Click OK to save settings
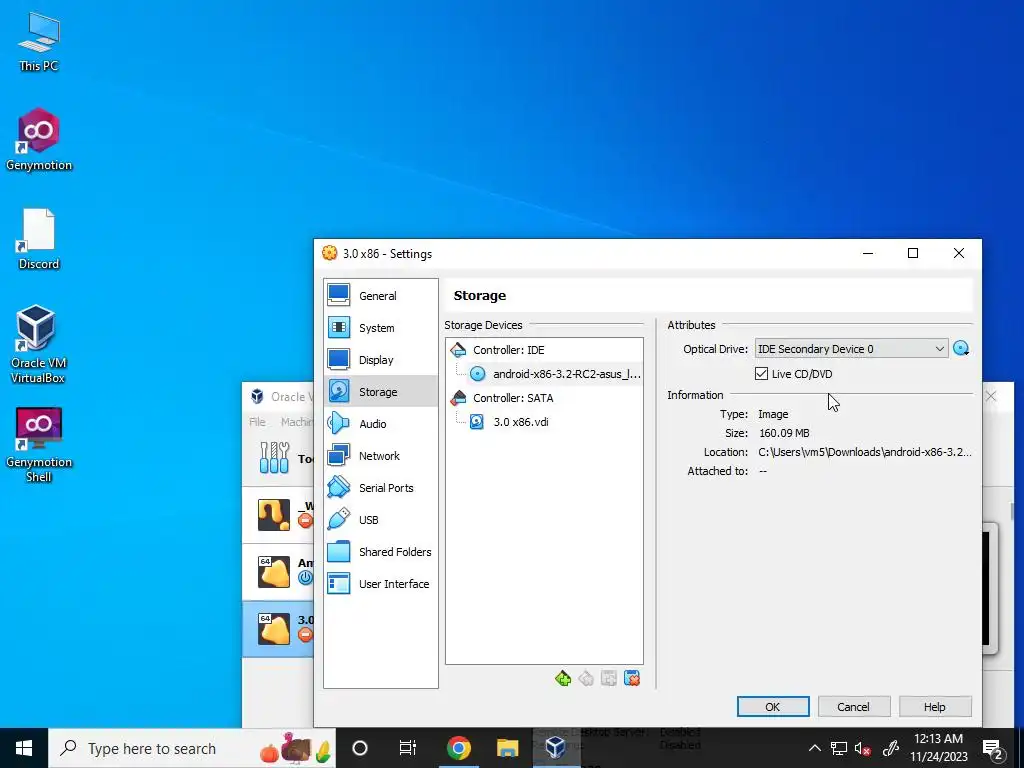Screen dimensions: 1024x768 coord(773,707)
